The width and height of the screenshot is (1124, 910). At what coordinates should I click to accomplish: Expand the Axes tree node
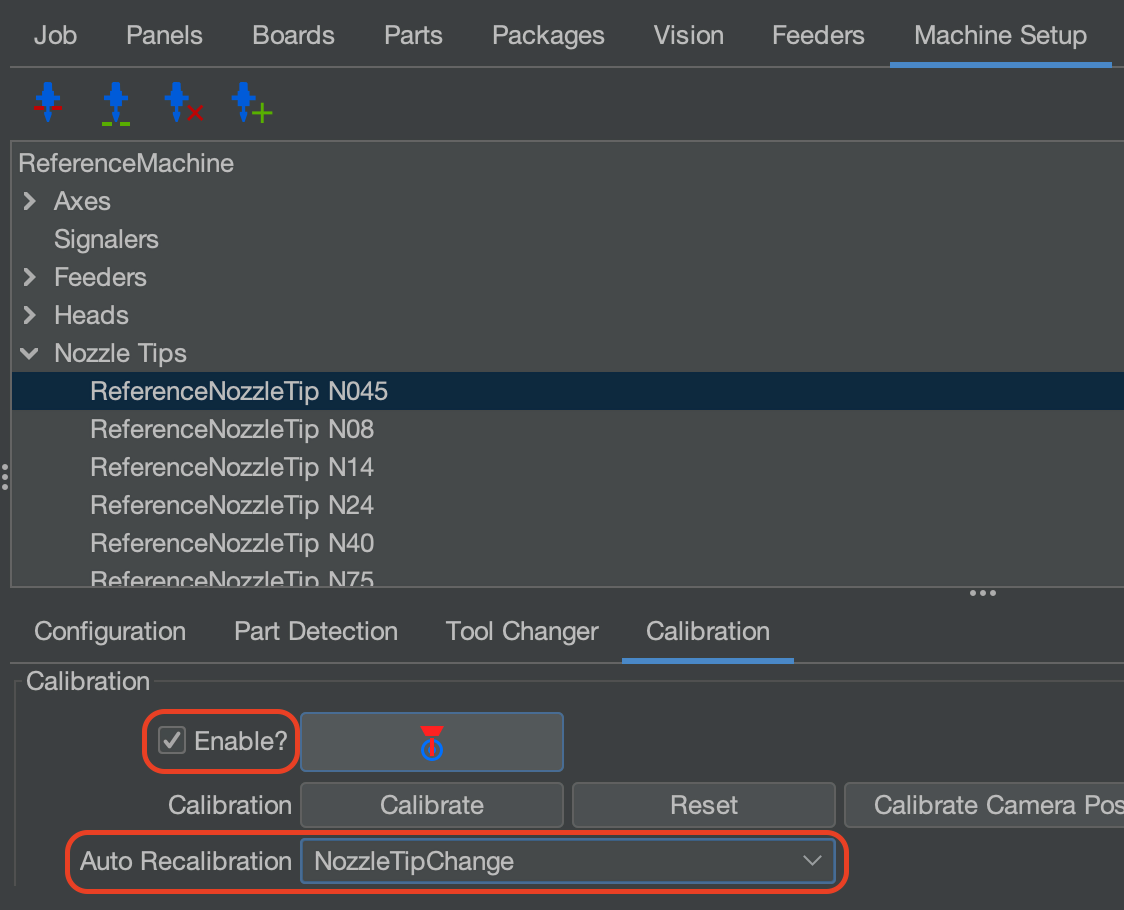coord(28,201)
